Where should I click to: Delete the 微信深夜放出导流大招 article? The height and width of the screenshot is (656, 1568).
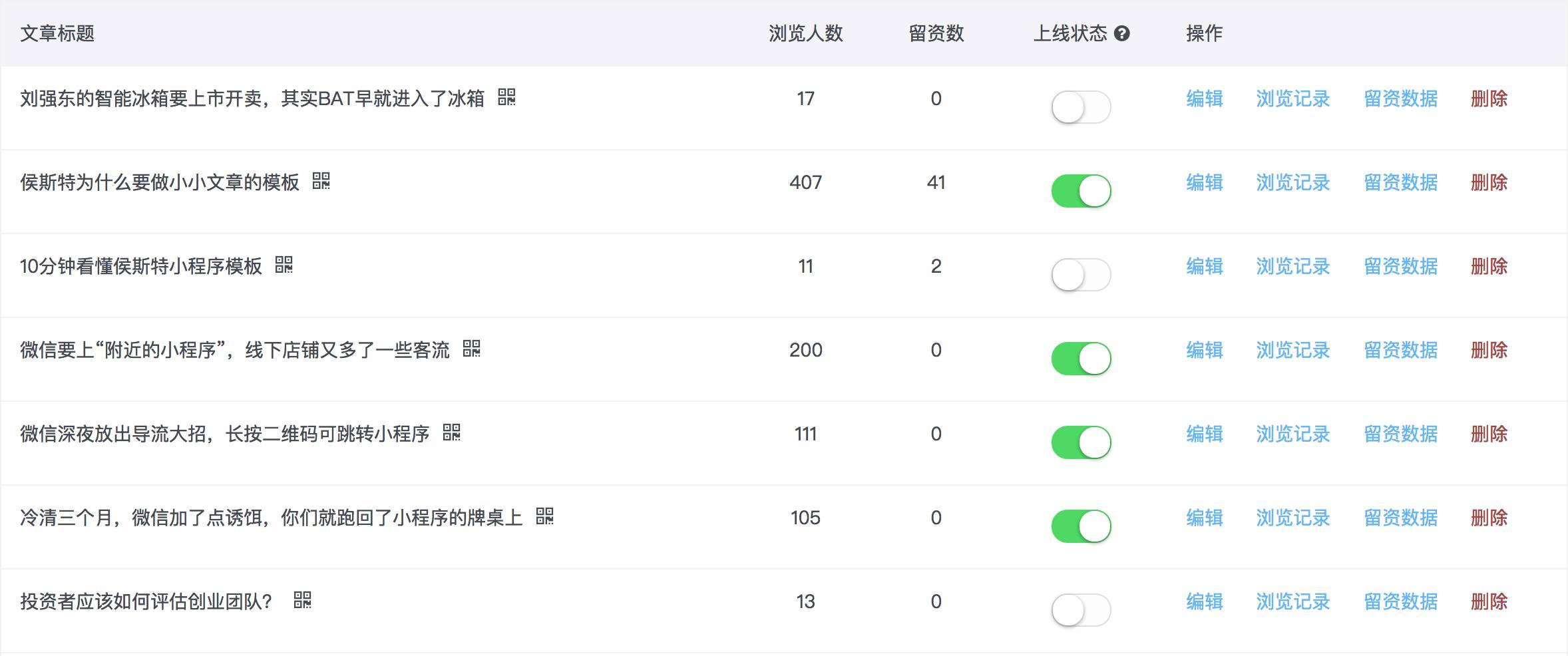coord(1489,434)
